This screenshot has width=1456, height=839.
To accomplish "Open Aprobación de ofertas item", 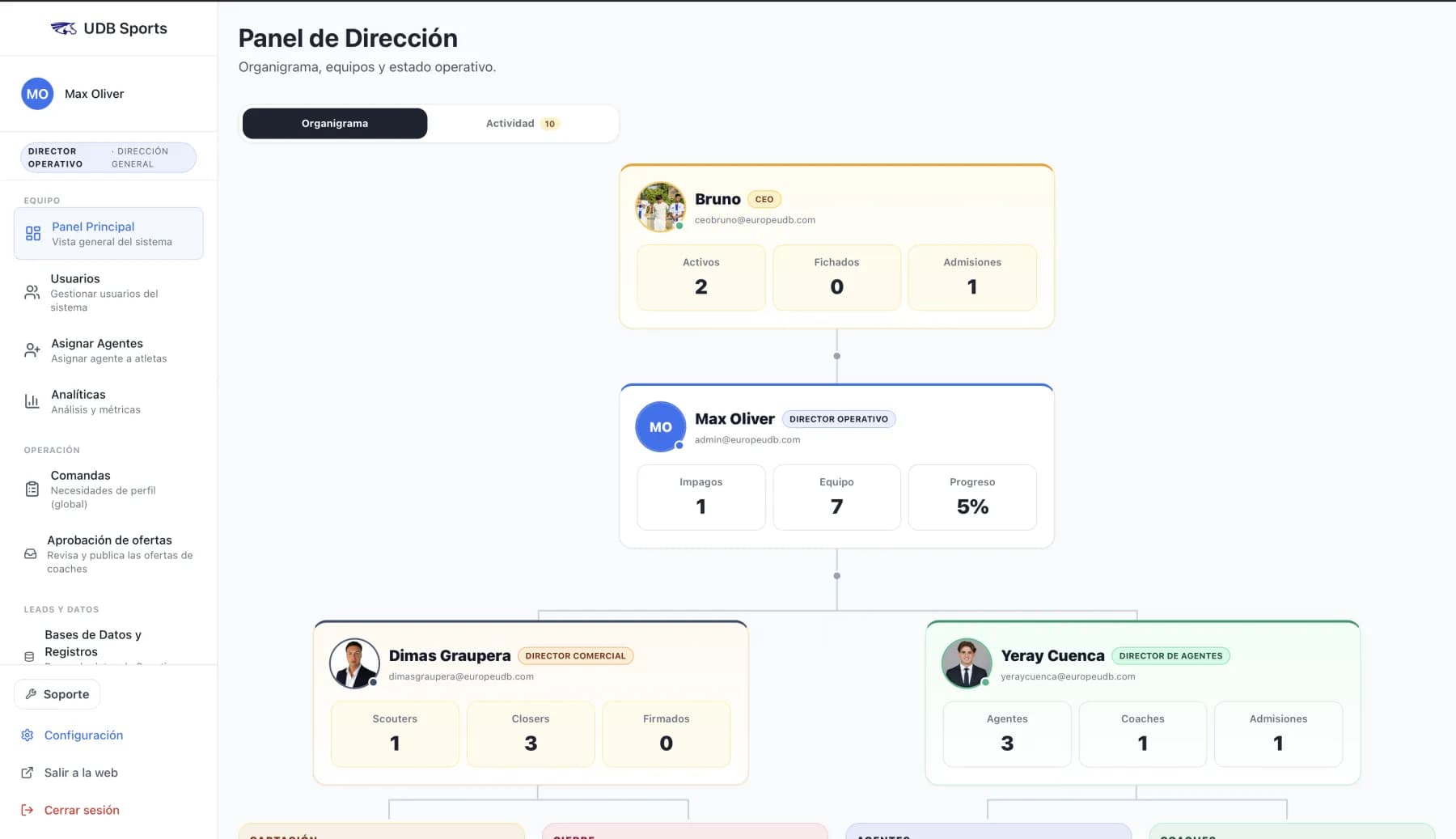I will coord(108,554).
